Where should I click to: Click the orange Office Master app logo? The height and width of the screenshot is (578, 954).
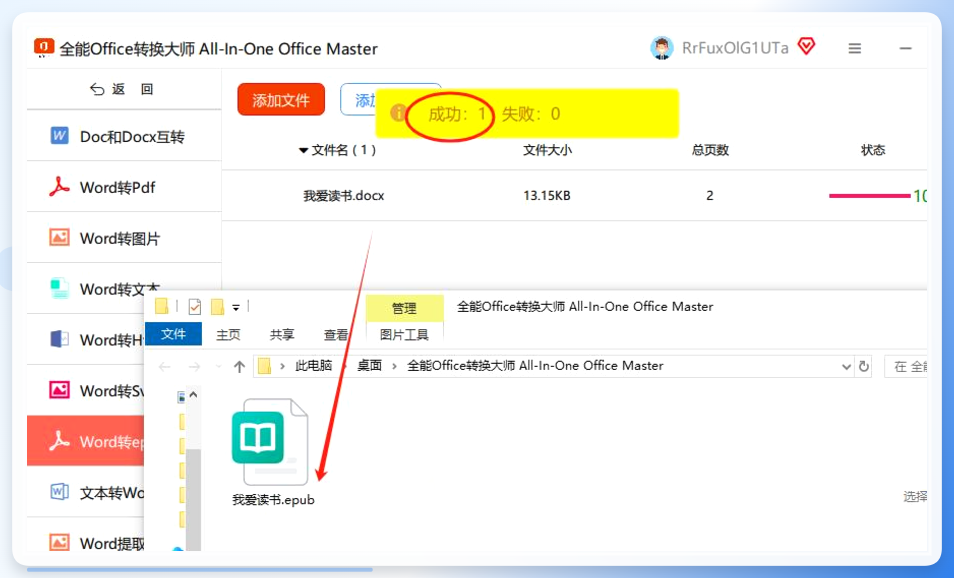pos(44,47)
